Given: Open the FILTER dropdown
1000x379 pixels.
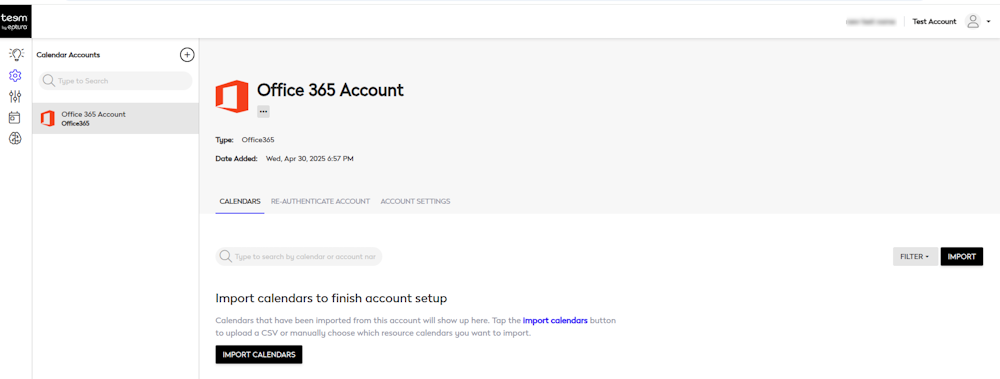Looking at the screenshot, I should coord(915,256).
